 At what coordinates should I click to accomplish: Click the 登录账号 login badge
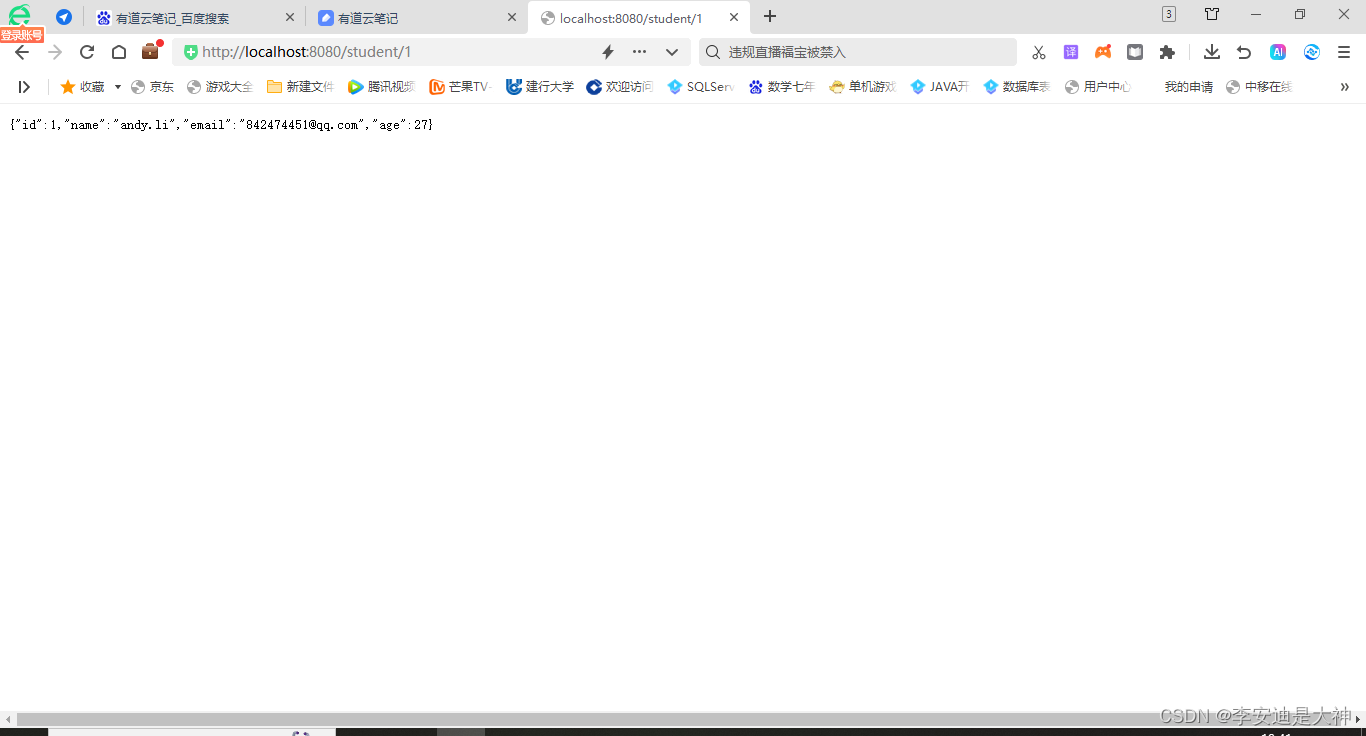coord(22,35)
